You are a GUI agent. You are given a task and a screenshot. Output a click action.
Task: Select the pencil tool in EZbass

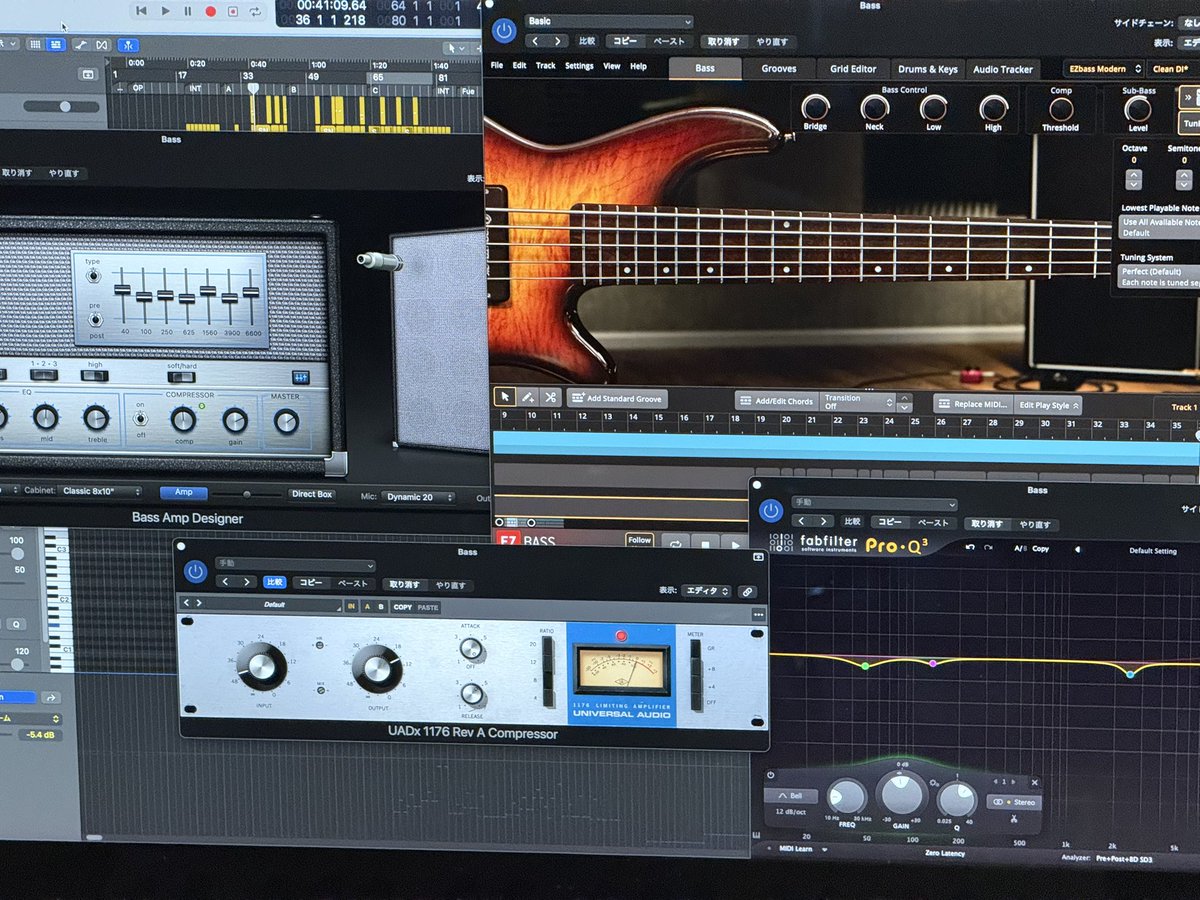(528, 398)
